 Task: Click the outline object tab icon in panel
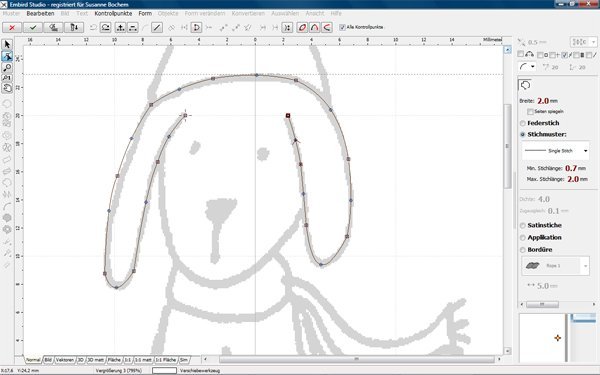[525, 85]
